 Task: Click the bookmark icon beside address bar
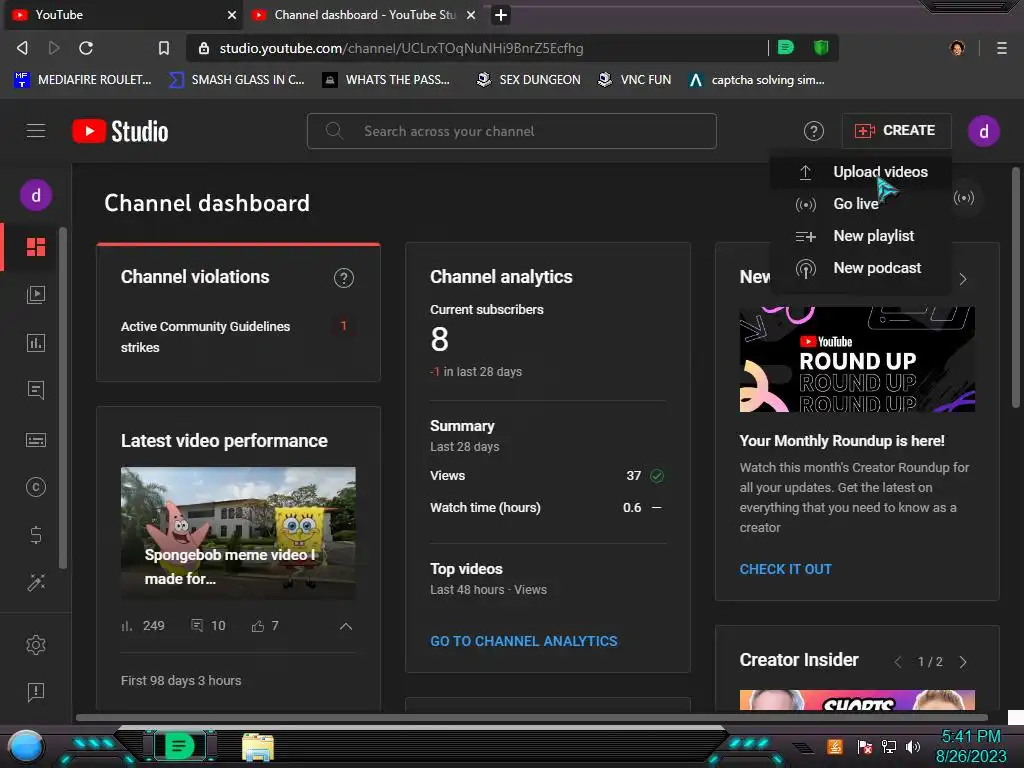[x=164, y=48]
